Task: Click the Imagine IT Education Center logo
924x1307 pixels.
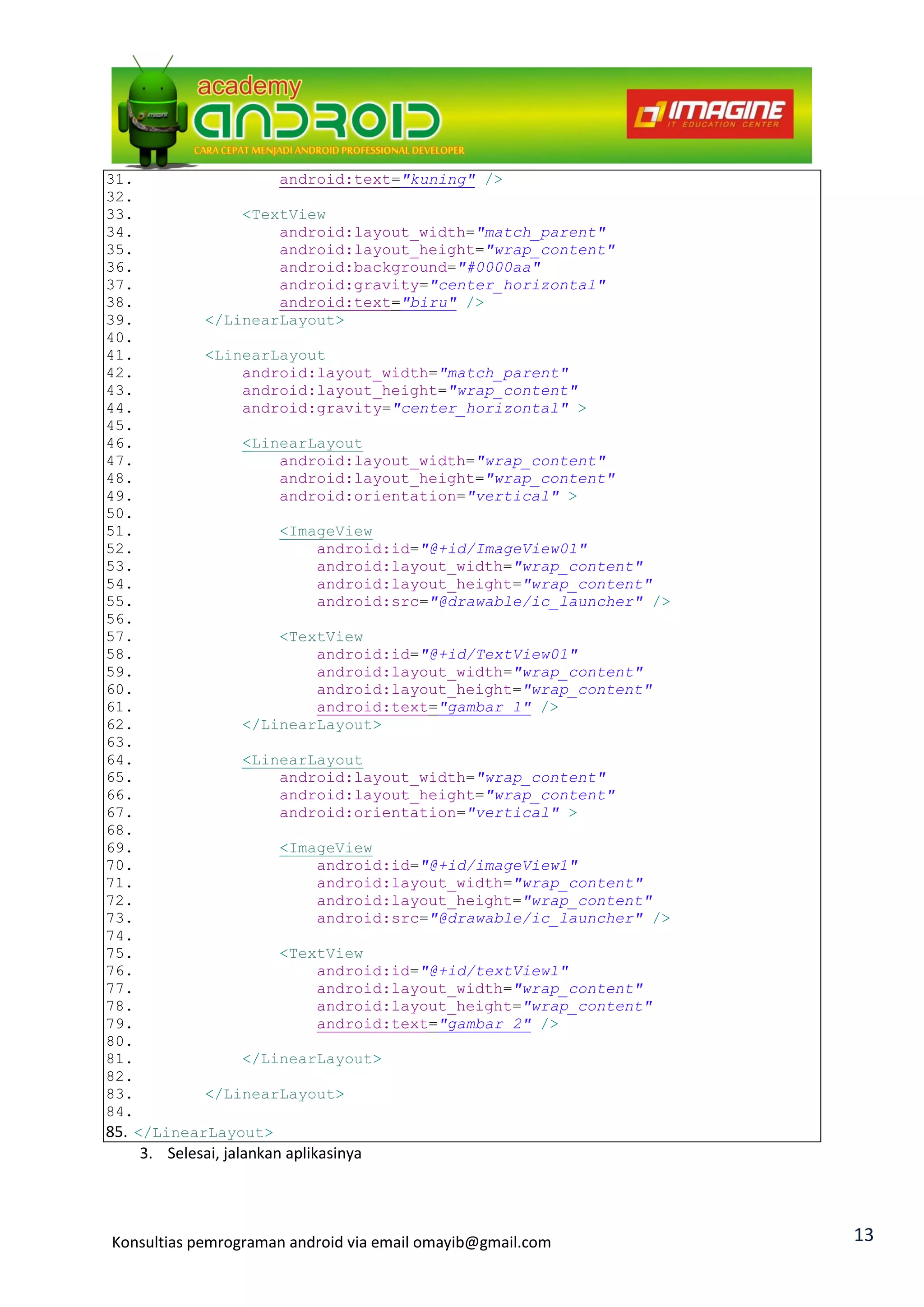Action: point(710,113)
